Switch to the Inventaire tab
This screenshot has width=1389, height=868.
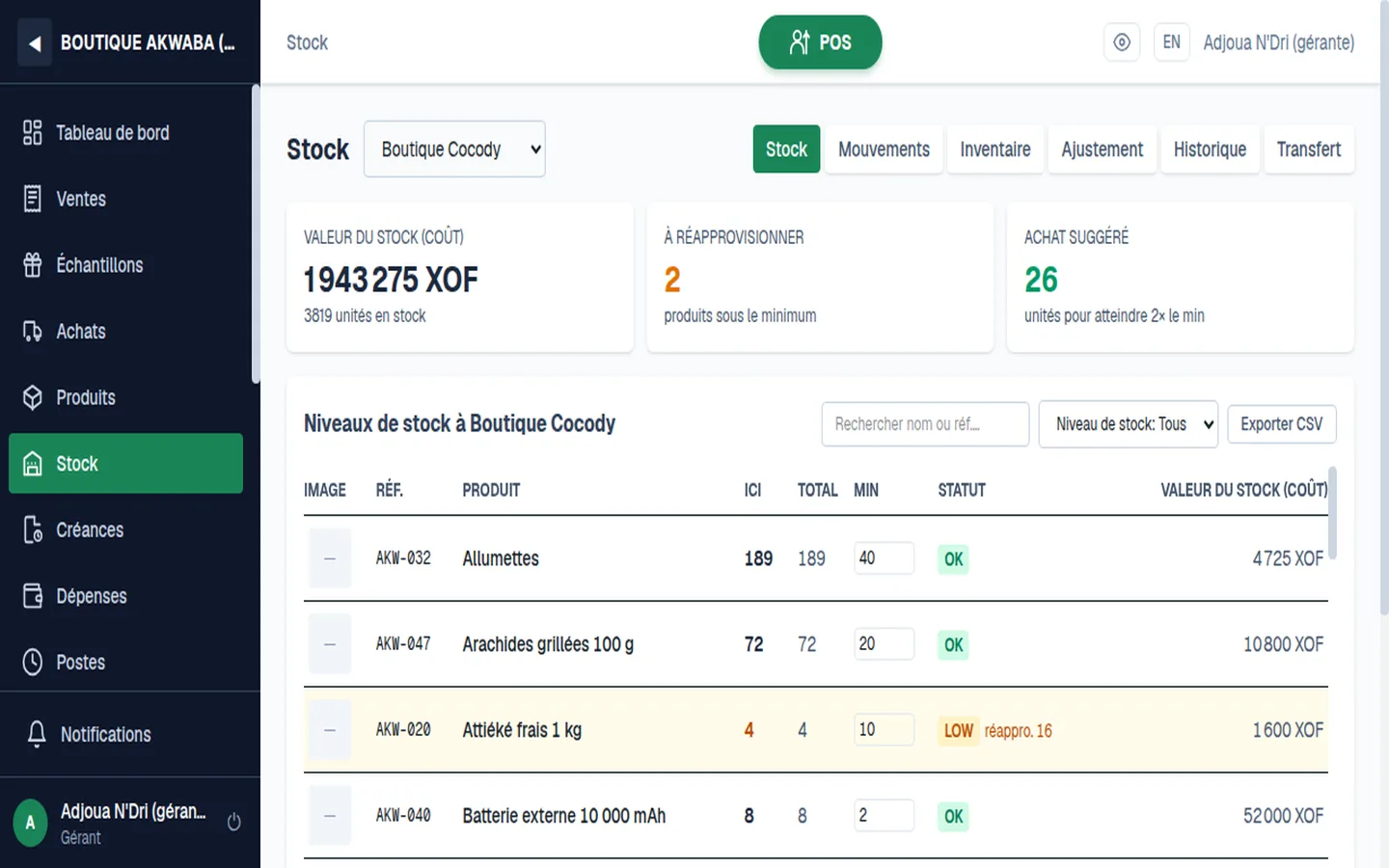(995, 149)
